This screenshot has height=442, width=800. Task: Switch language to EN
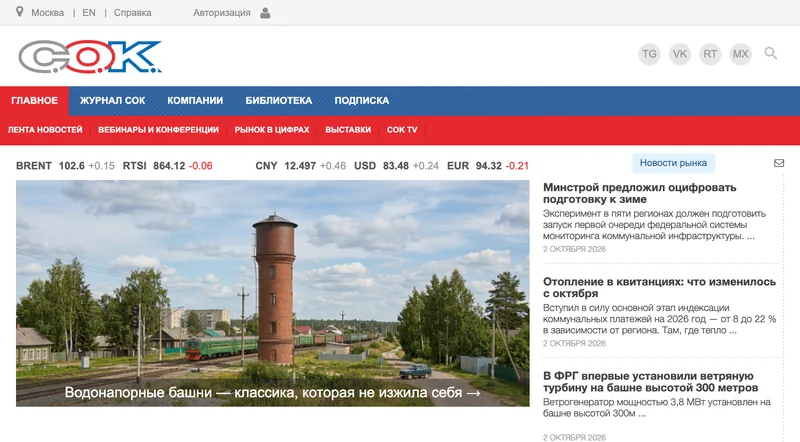(x=89, y=13)
